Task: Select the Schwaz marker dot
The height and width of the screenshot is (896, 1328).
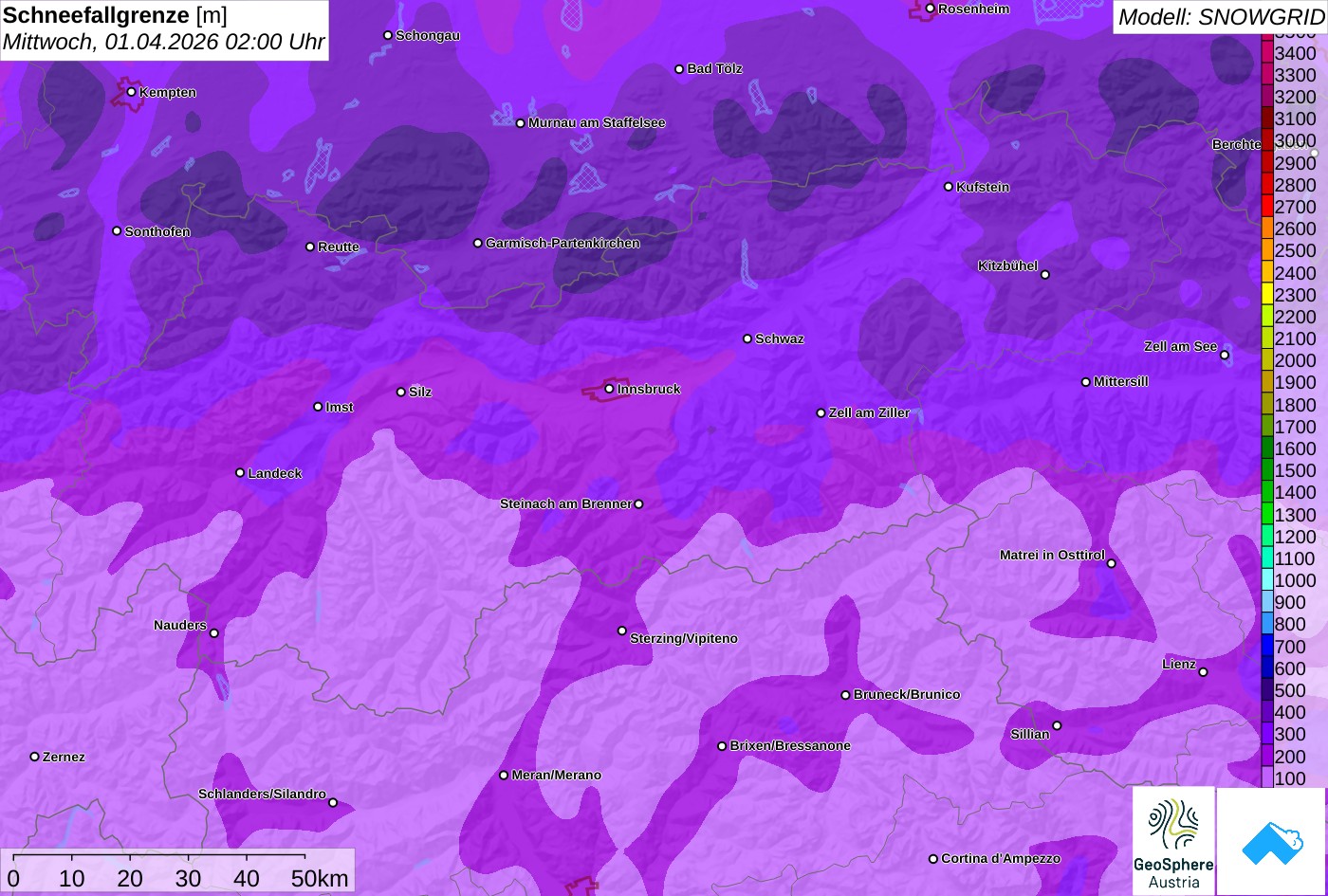Action: click(747, 338)
